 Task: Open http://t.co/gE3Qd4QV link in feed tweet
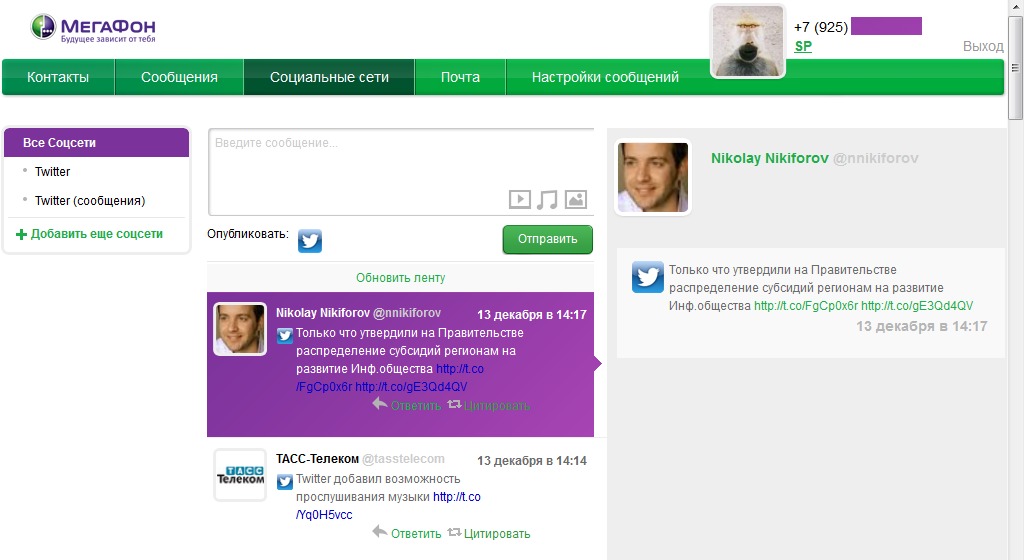(411, 386)
